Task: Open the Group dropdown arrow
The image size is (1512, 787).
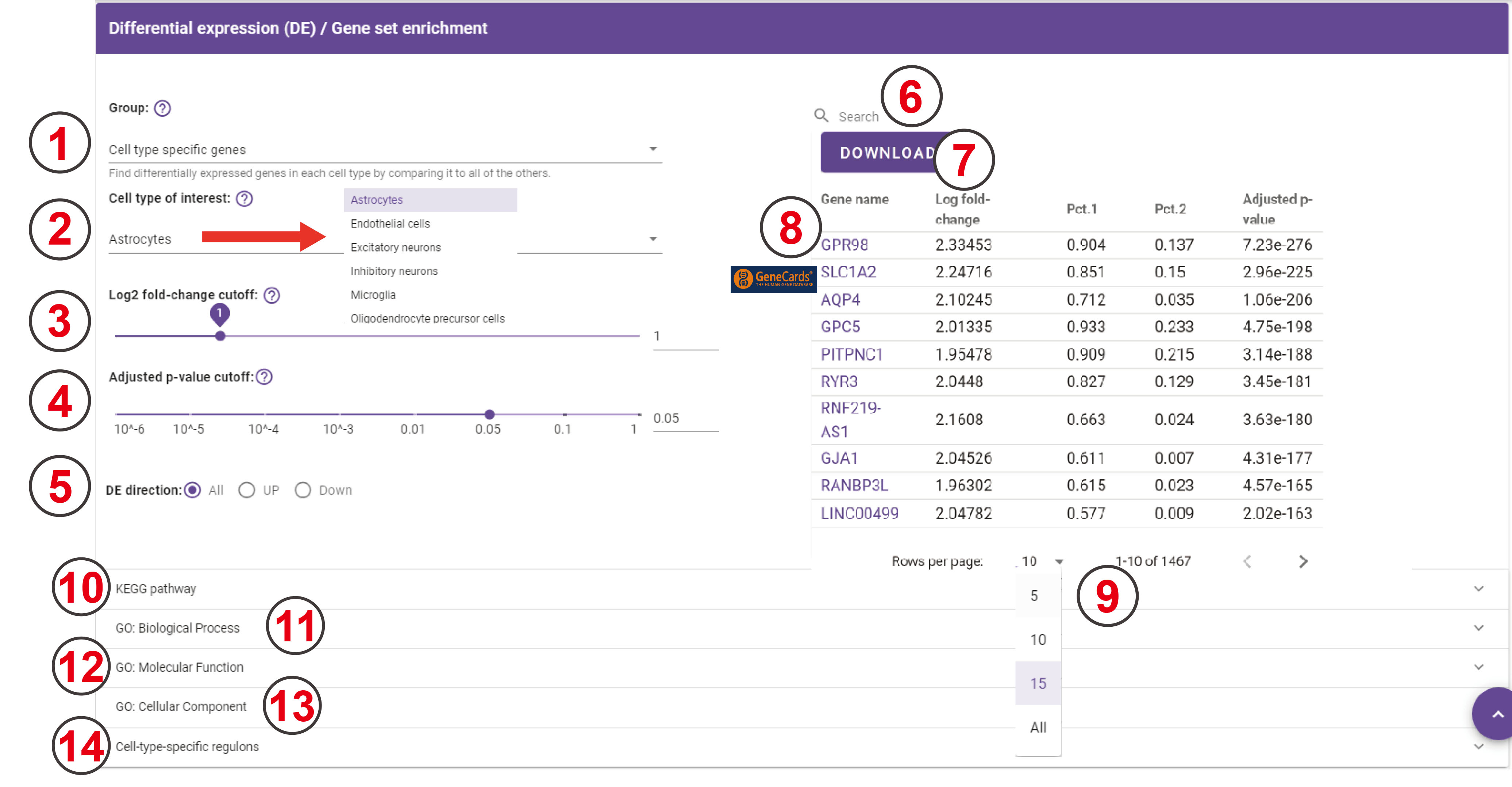Action: pos(653,149)
